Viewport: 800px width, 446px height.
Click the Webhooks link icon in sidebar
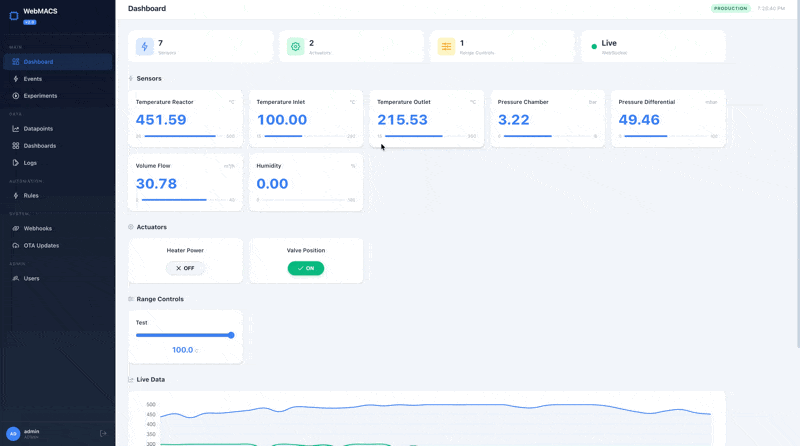click(16, 229)
